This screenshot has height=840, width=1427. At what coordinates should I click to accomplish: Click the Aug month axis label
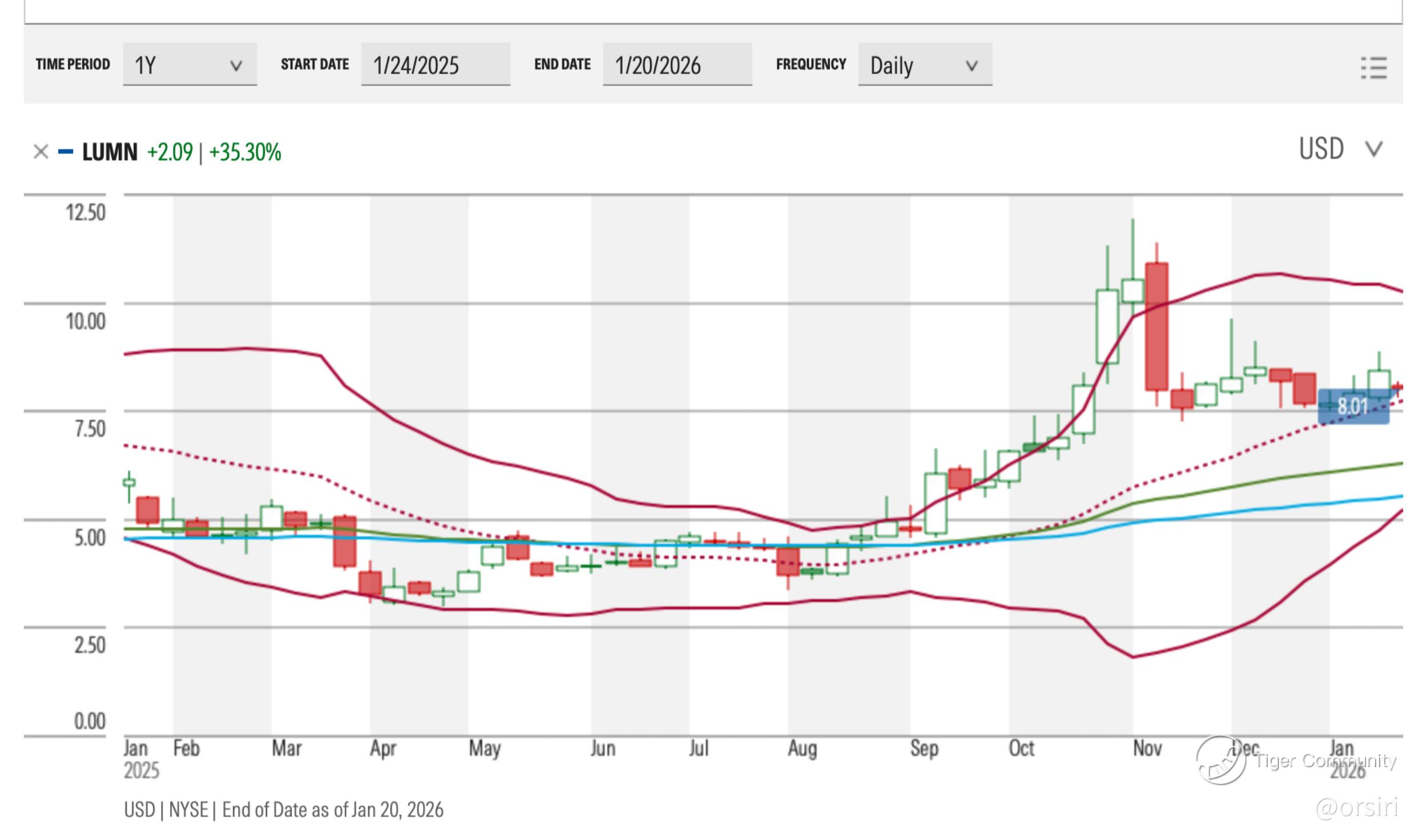pyautogui.click(x=802, y=748)
